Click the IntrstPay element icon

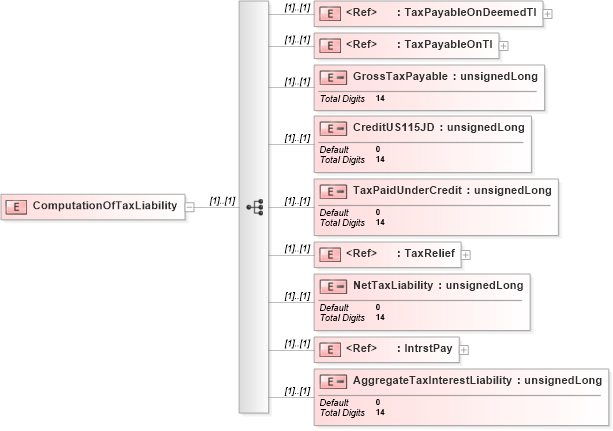tap(328, 349)
